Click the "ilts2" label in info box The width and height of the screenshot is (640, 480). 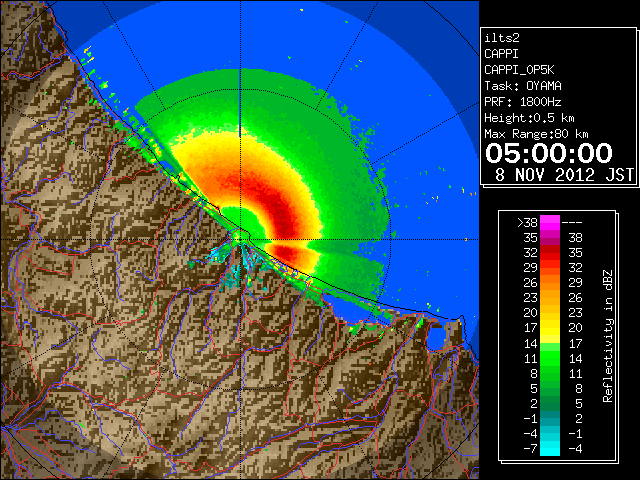pos(502,38)
